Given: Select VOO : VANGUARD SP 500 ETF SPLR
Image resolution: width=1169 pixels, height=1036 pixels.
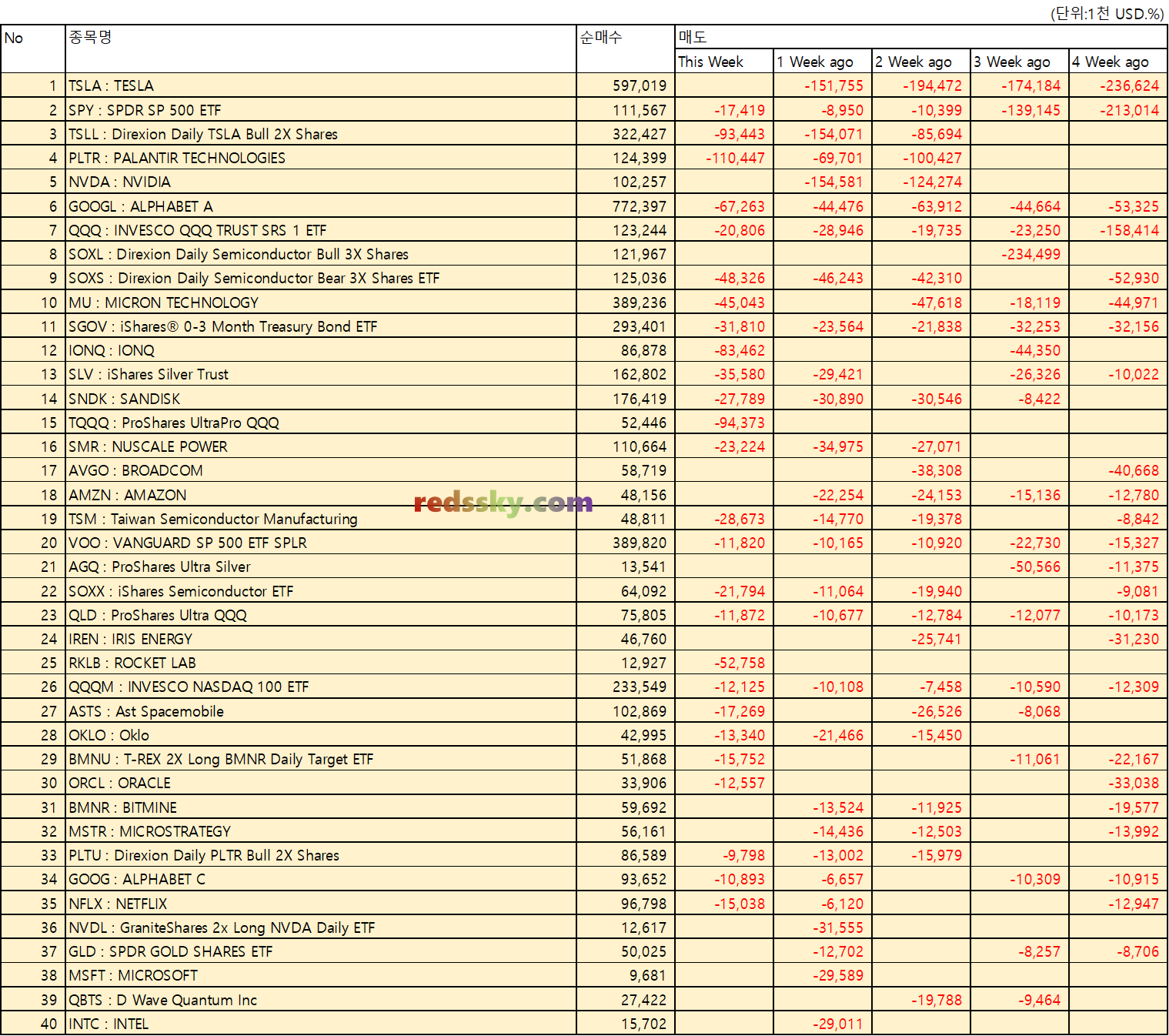Looking at the screenshot, I should (188, 543).
